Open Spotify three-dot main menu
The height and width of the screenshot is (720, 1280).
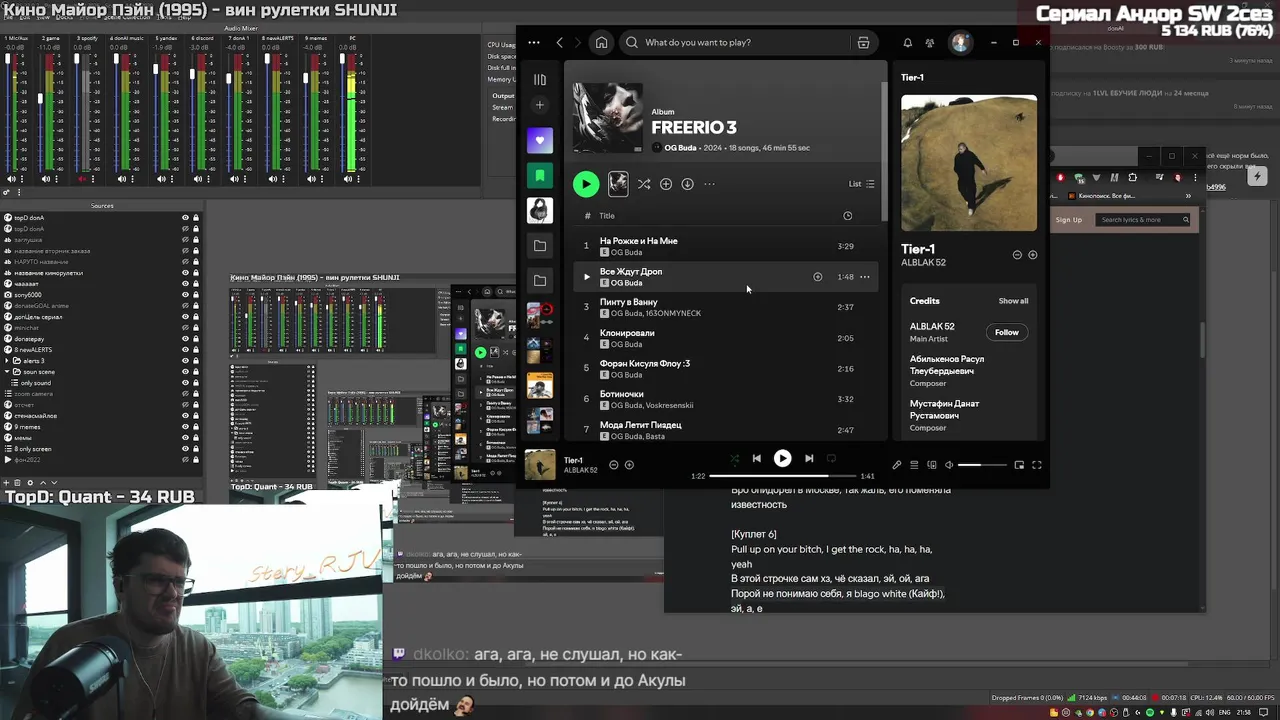click(534, 43)
